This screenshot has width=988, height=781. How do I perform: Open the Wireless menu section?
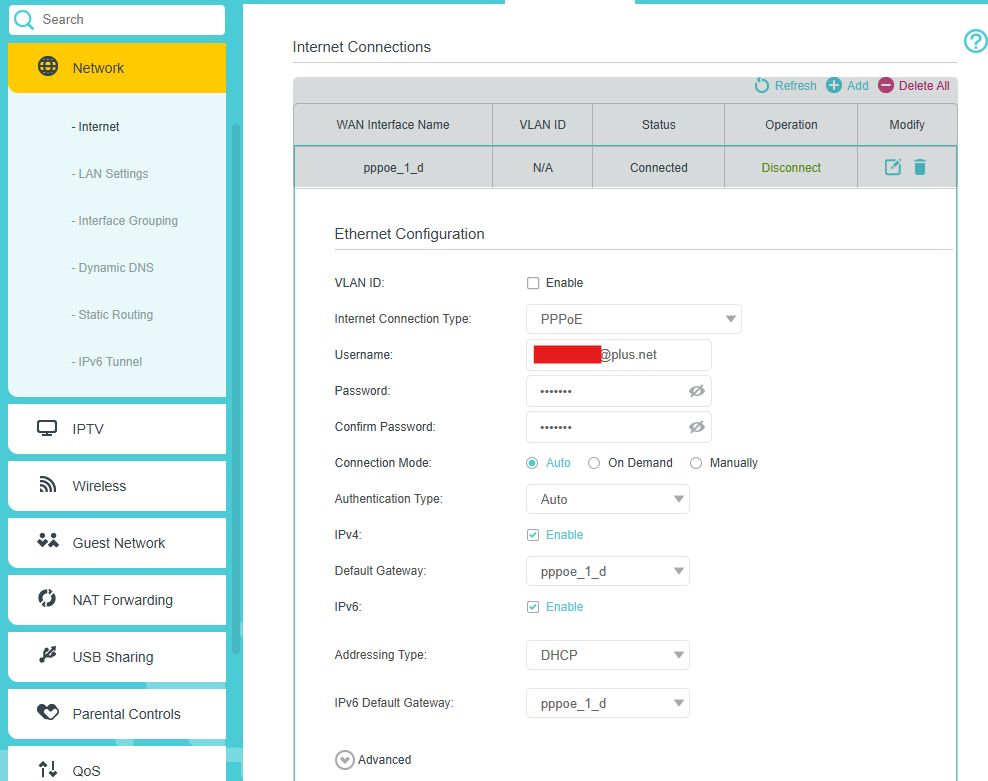(99, 486)
